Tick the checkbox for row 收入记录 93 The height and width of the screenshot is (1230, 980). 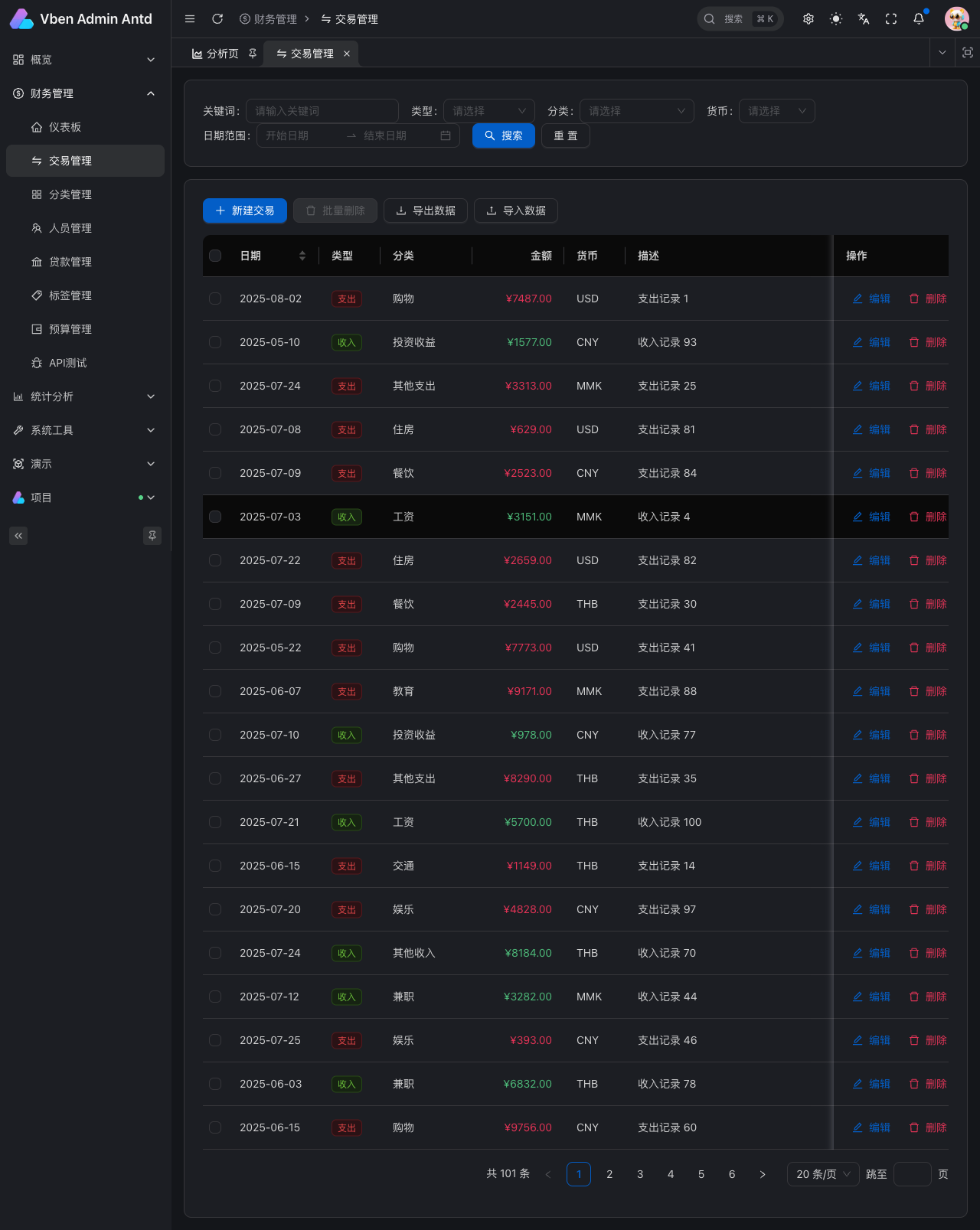pyautogui.click(x=215, y=342)
